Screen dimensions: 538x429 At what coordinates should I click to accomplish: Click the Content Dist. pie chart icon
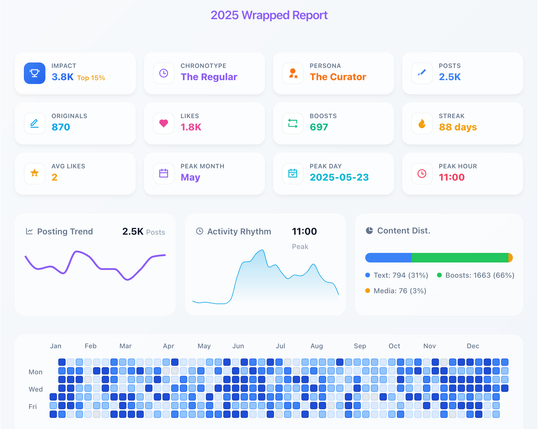click(x=369, y=231)
